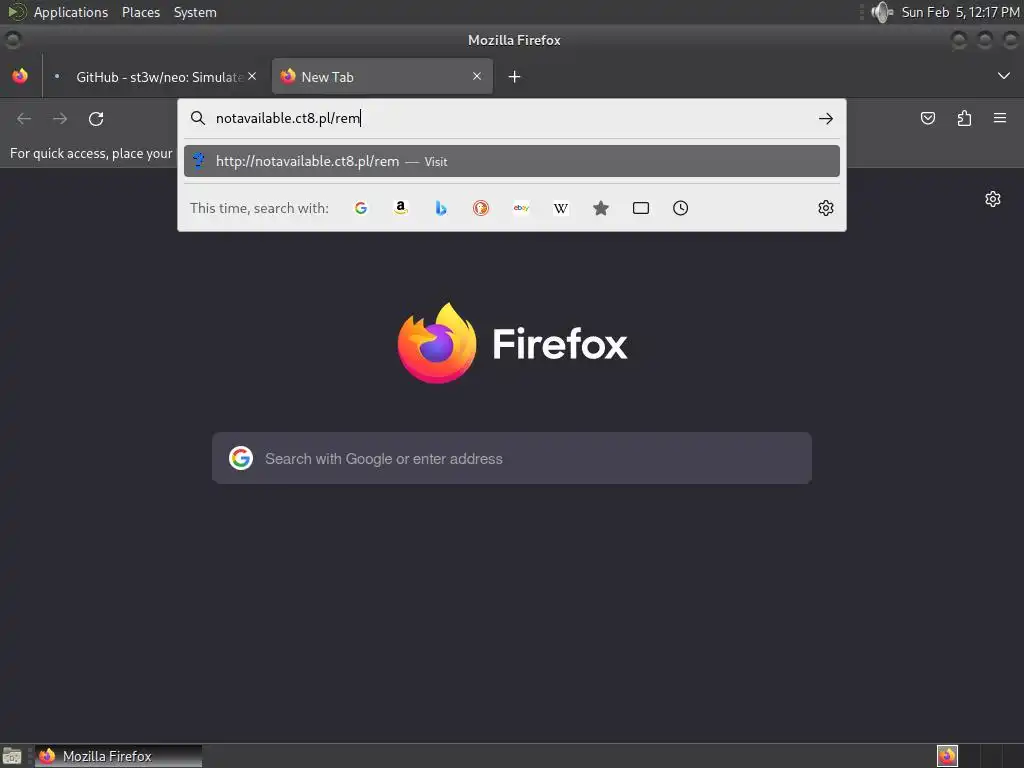
Task: Search this time with Bing icon
Action: [441, 208]
